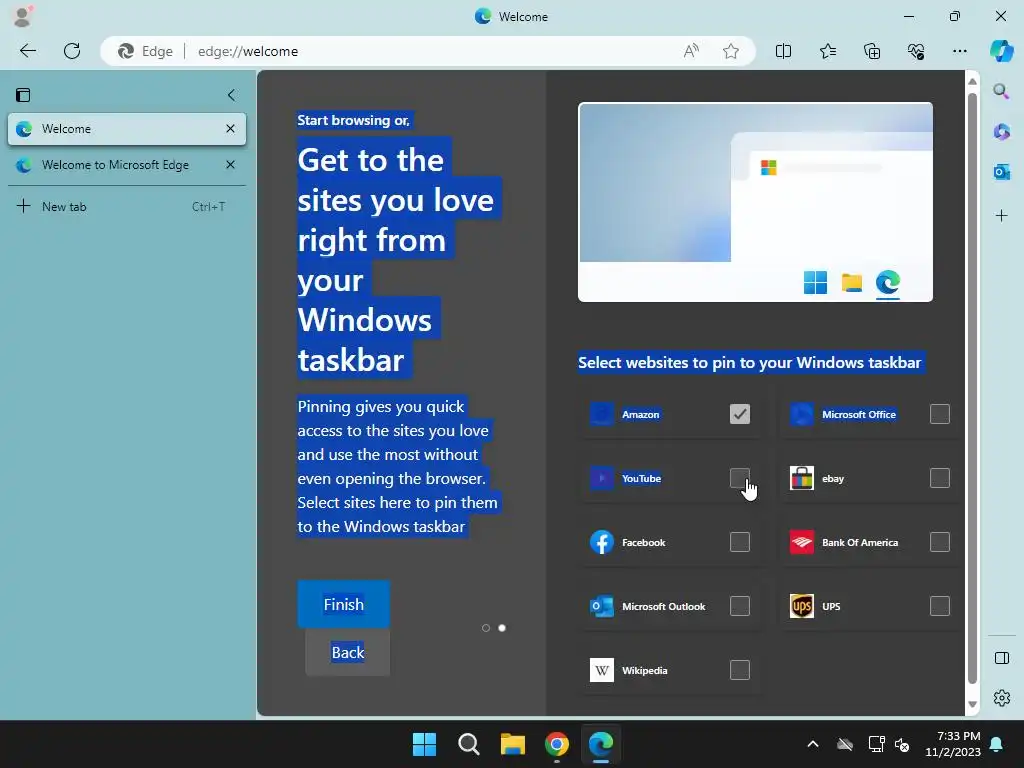Close the Welcome to Microsoft Edge tab
The image size is (1024, 768).
tap(230, 165)
